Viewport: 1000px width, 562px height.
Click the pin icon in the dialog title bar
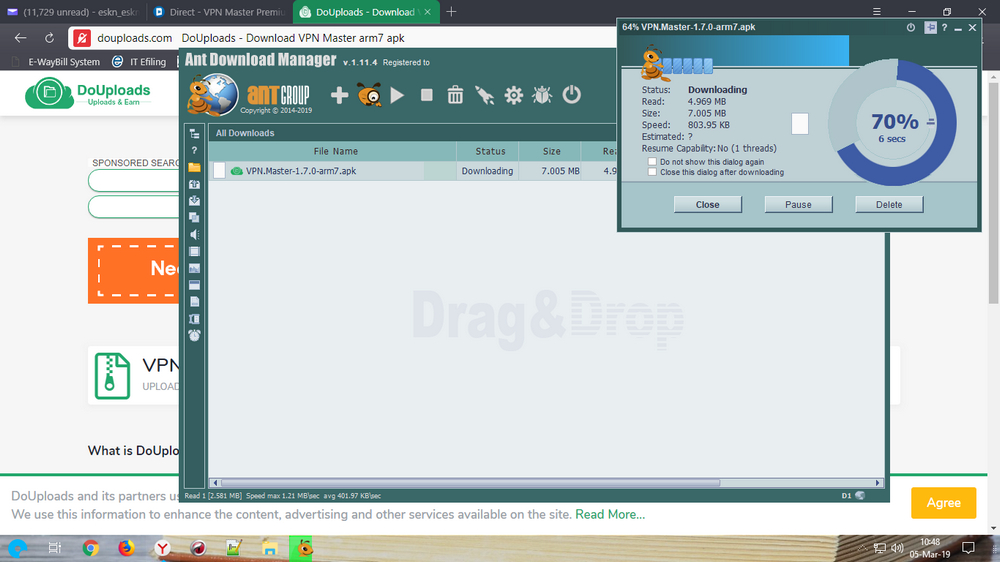(930, 27)
